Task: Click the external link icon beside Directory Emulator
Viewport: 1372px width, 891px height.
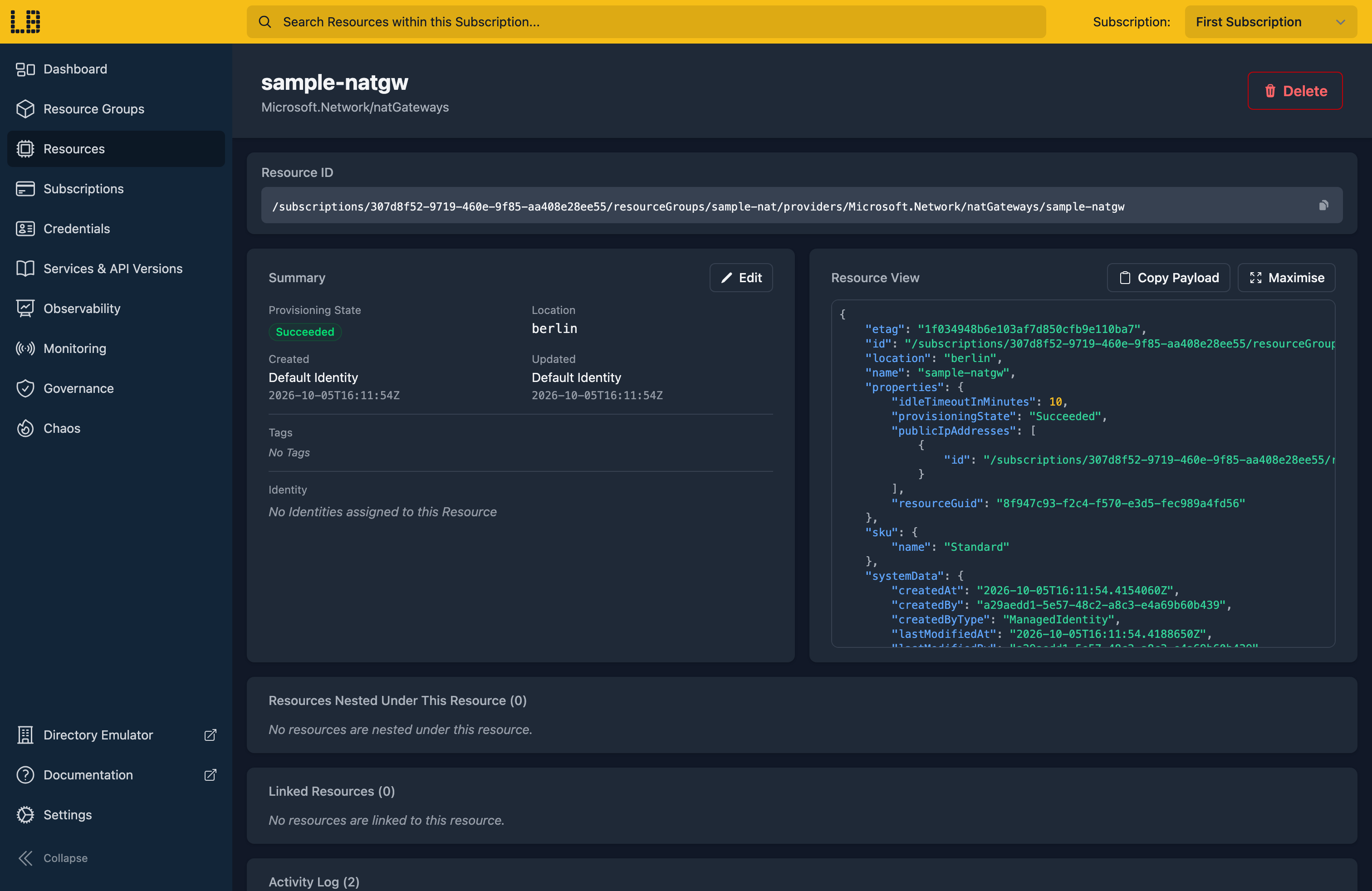Action: coord(211,735)
